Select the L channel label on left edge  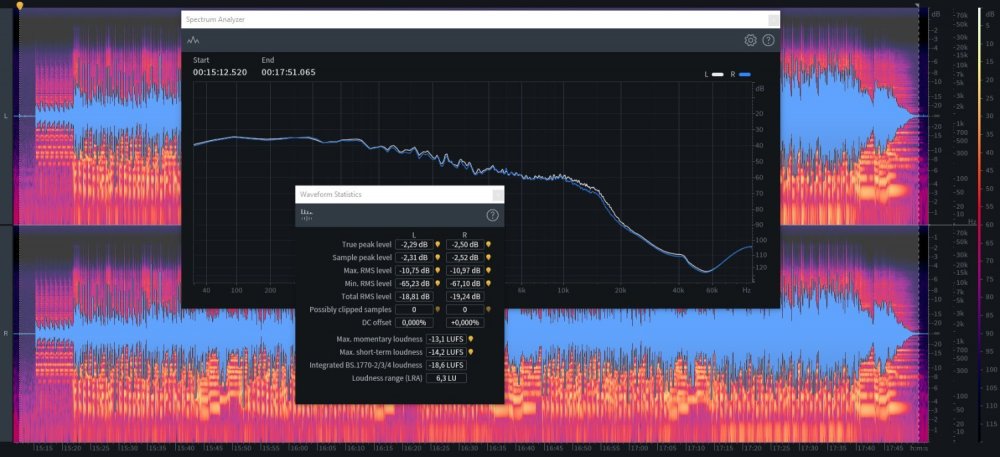coord(6,116)
